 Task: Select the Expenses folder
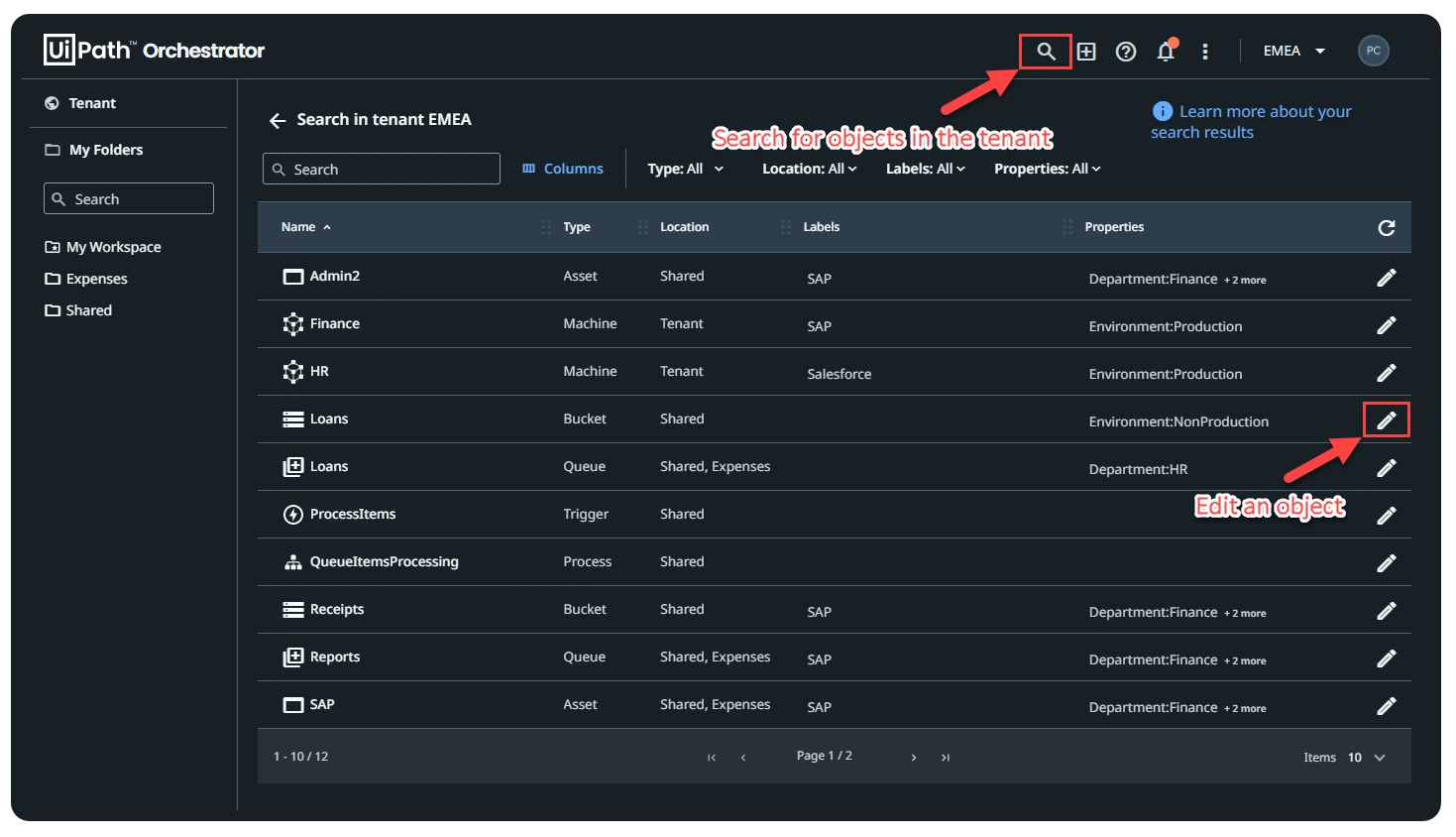86,279
